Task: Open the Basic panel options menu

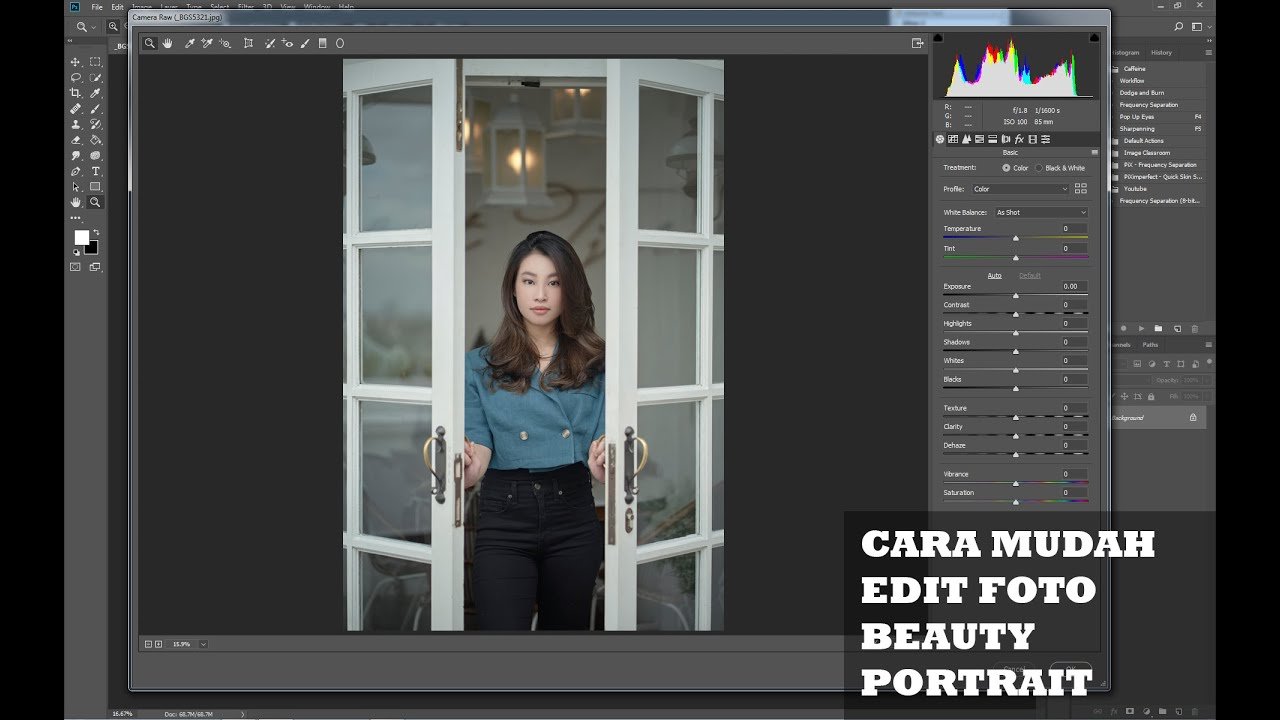Action: point(1094,152)
